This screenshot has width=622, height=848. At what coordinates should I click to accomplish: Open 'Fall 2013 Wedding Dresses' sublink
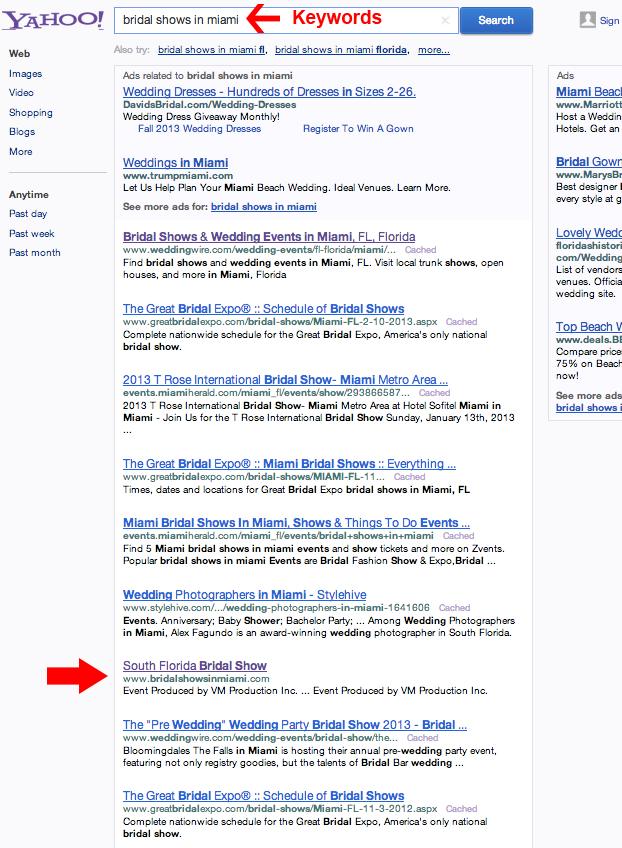200,129
